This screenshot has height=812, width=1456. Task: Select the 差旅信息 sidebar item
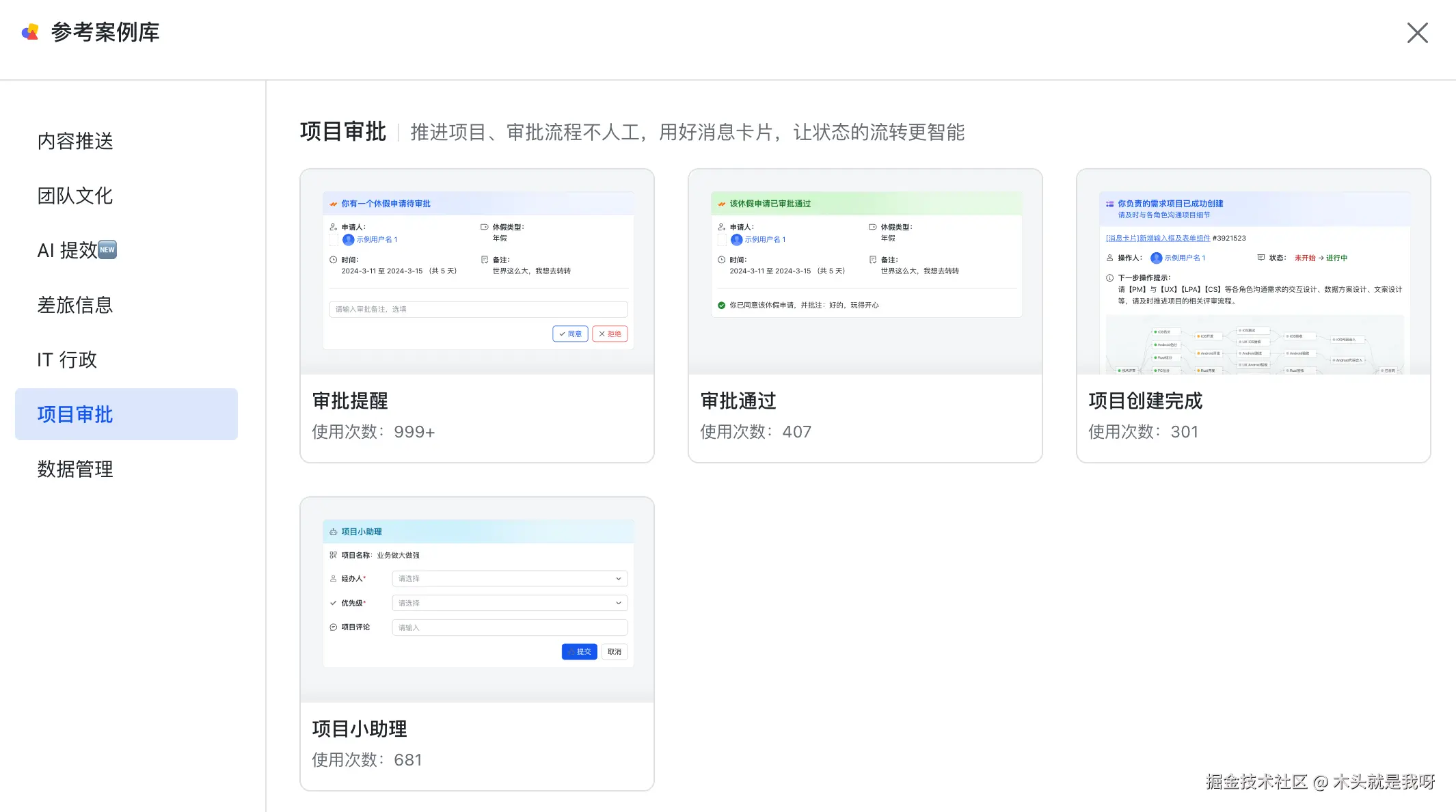75,305
